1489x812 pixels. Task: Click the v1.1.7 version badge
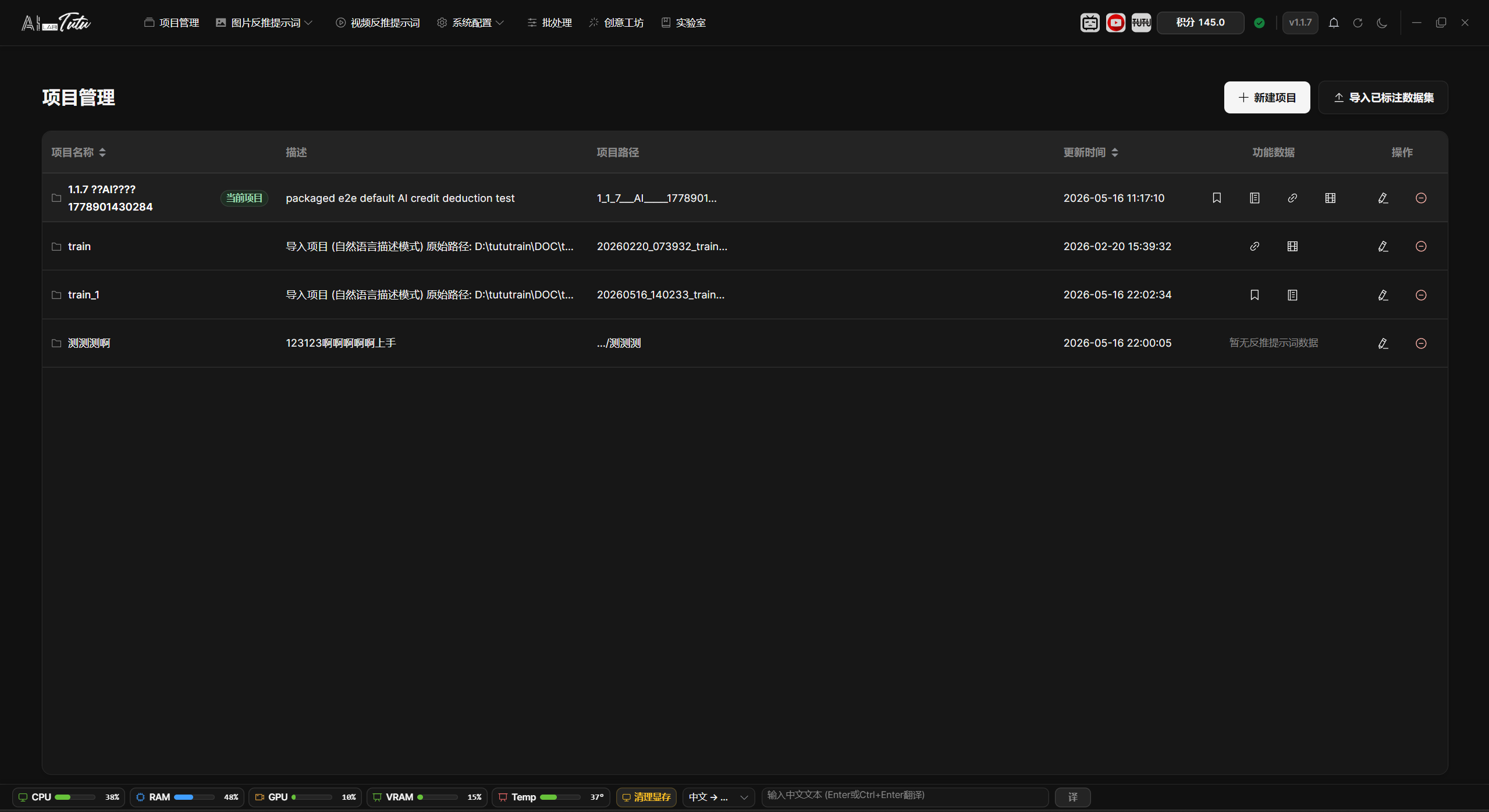point(1300,23)
